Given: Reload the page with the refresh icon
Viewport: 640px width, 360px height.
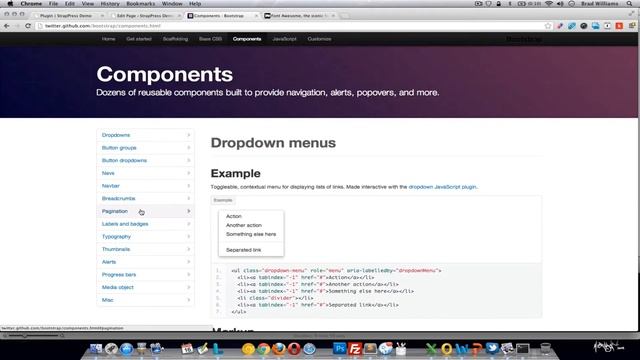Looking at the screenshot, I should click(x=28, y=26).
